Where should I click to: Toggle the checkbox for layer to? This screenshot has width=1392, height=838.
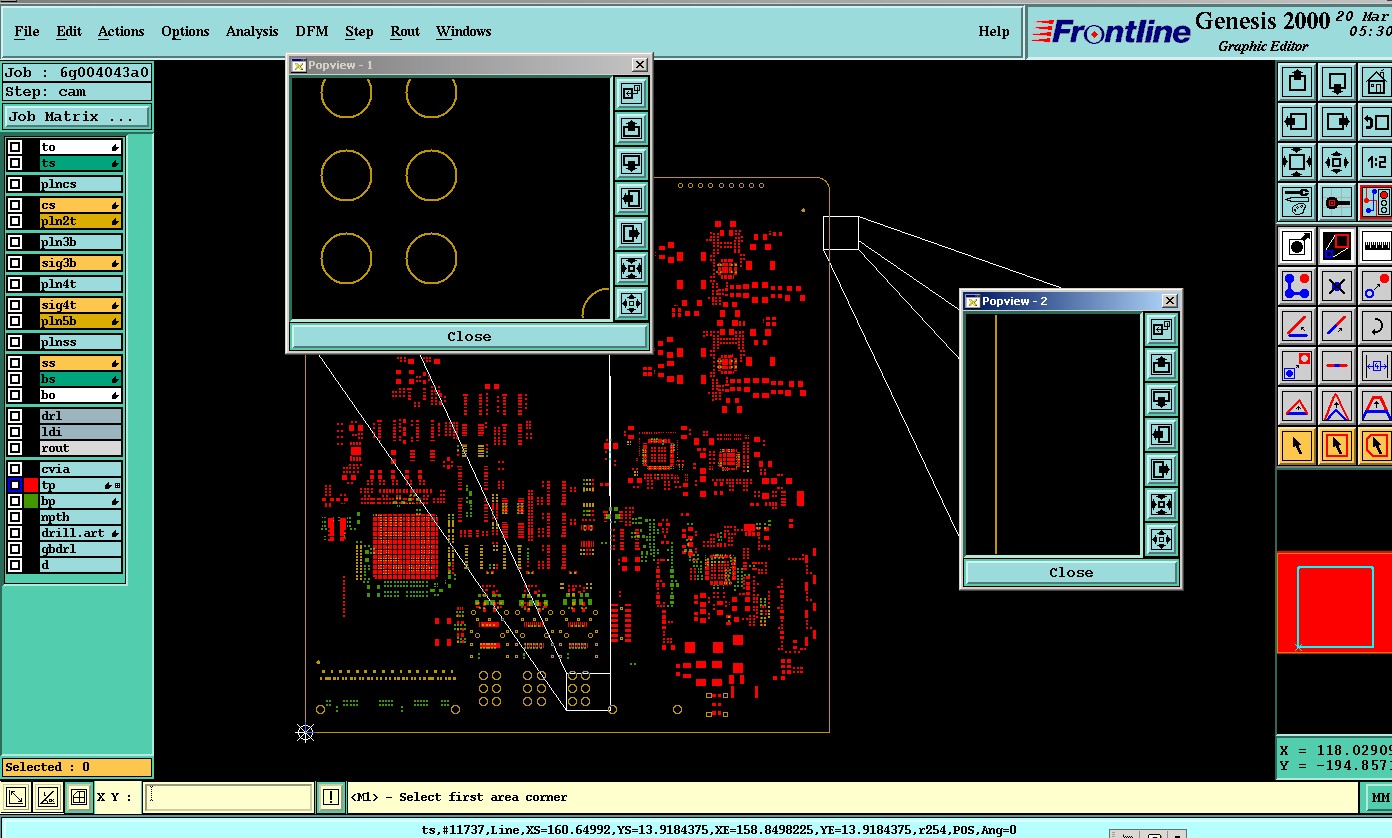[15, 147]
